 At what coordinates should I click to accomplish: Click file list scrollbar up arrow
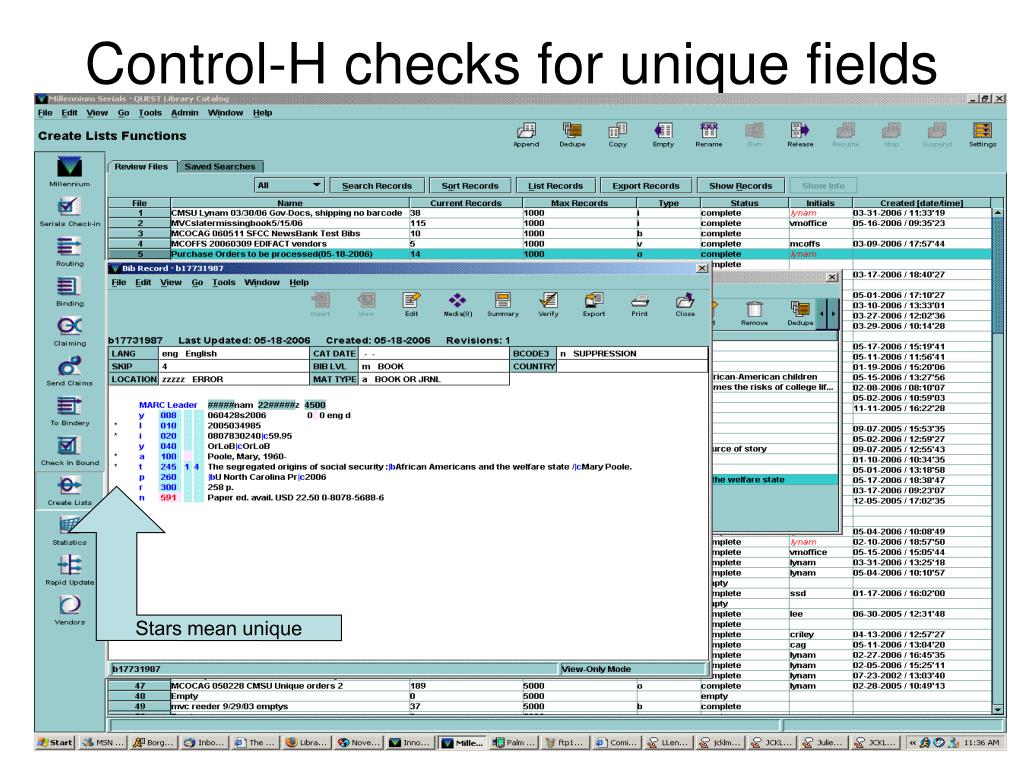pos(997,213)
